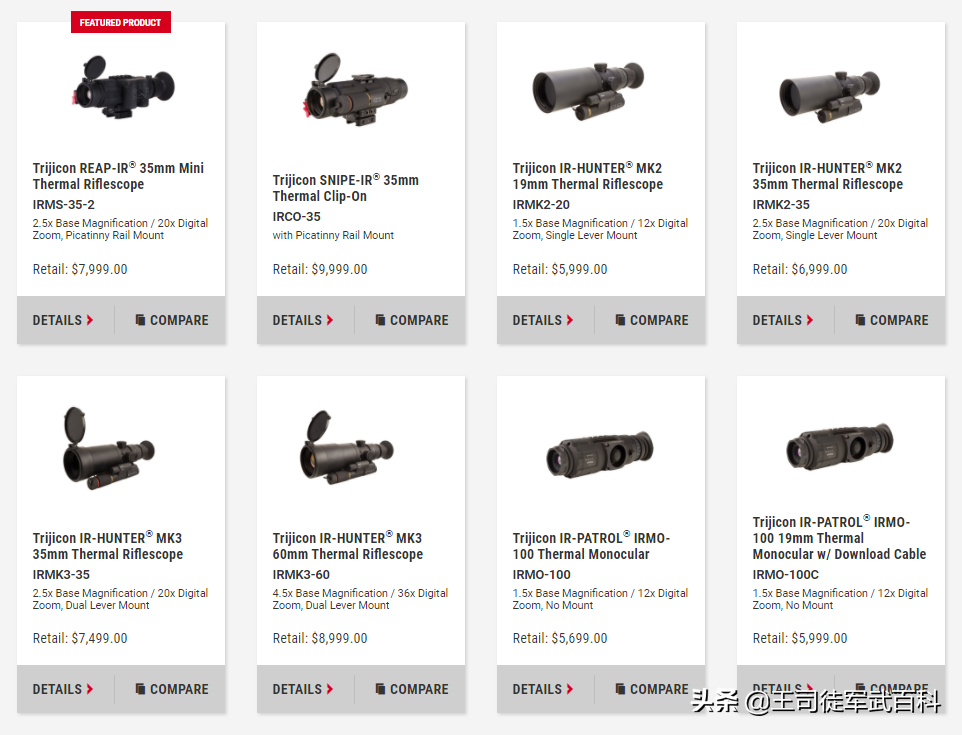
Task: Click the SNIPE-IR clip-on product thumbnail
Action: (355, 90)
